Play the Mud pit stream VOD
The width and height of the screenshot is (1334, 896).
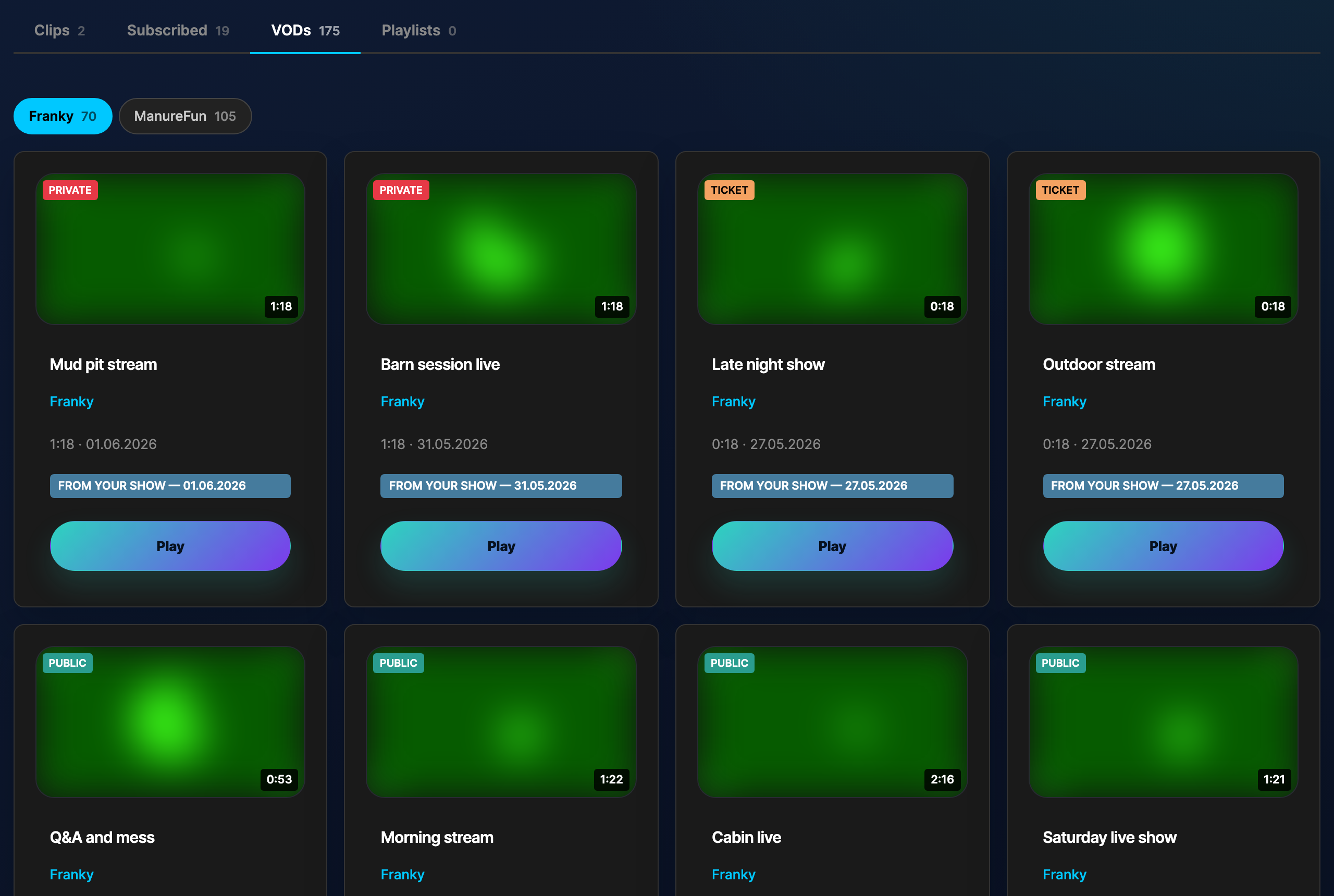(x=170, y=546)
